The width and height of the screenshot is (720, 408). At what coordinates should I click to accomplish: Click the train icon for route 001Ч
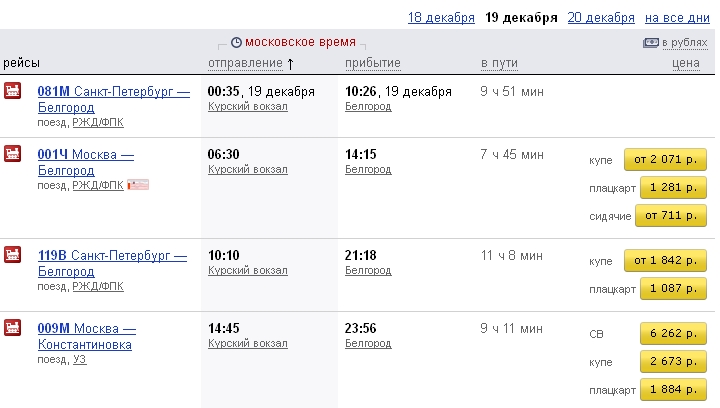pyautogui.click(x=12, y=153)
